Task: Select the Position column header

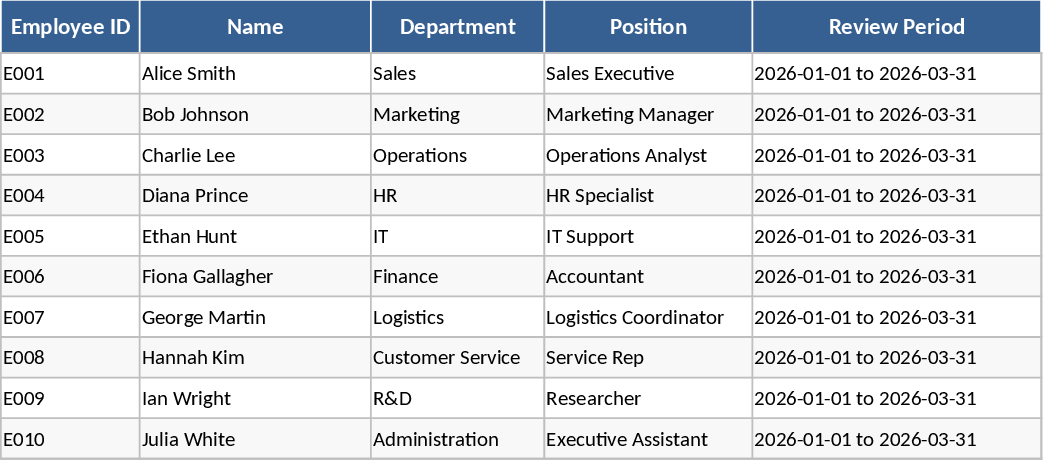Action: [648, 27]
